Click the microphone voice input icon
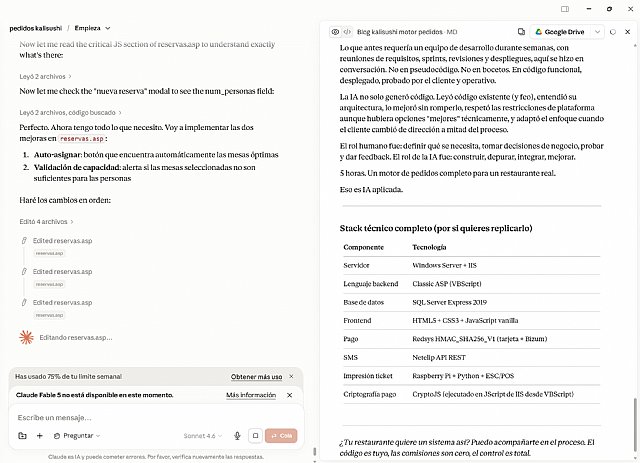 pos(237,436)
